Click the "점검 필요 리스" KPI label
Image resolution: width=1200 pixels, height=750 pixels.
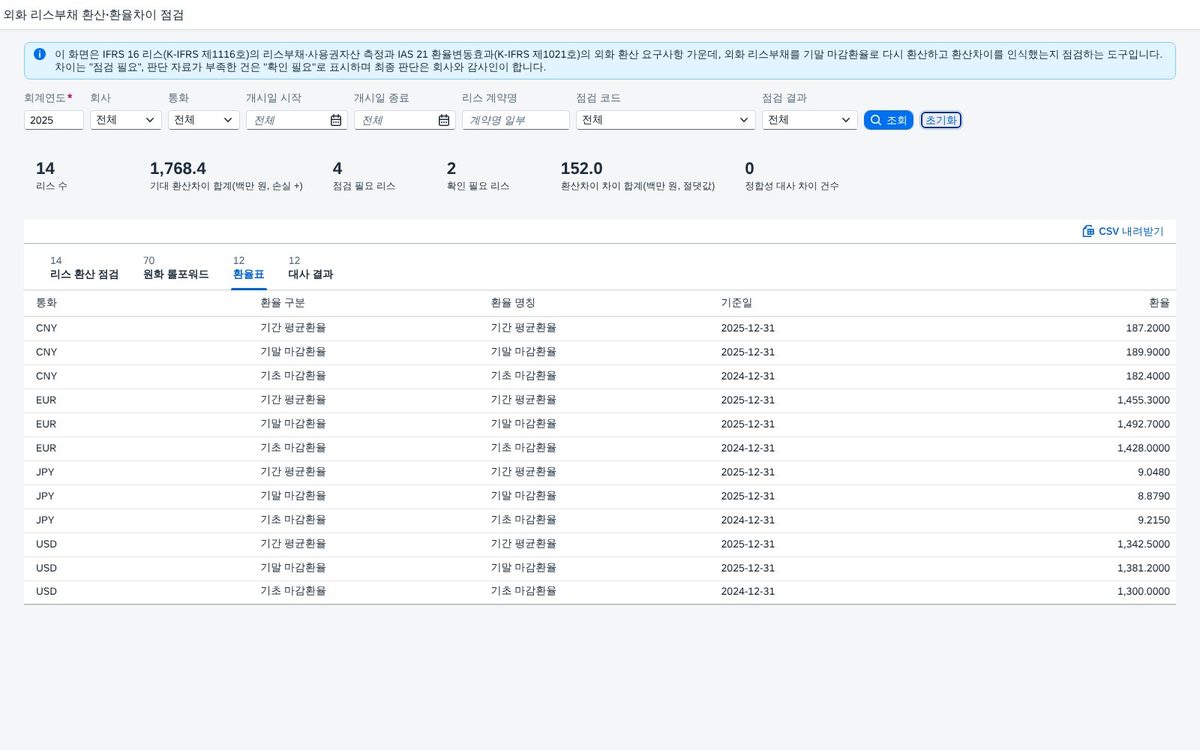[x=365, y=186]
